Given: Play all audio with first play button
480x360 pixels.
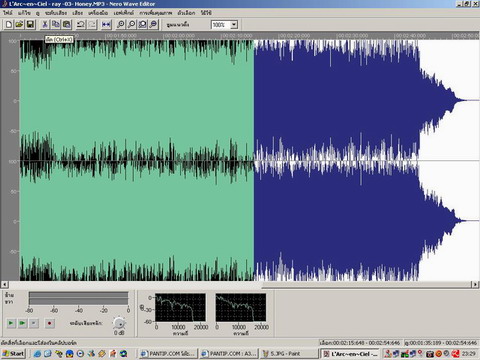Looking at the screenshot, I should (x=11, y=323).
